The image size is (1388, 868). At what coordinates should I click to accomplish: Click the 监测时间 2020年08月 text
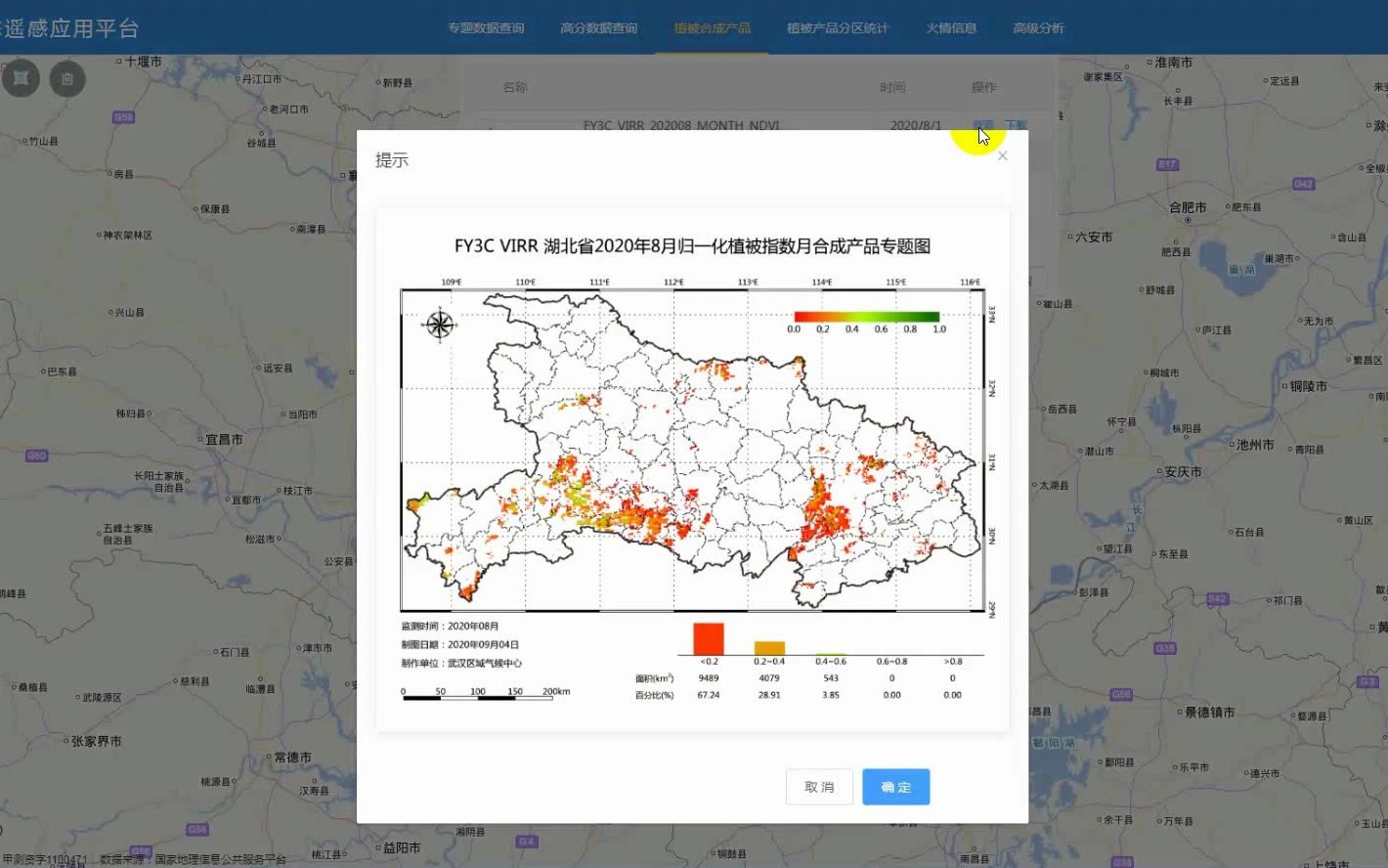(x=450, y=627)
